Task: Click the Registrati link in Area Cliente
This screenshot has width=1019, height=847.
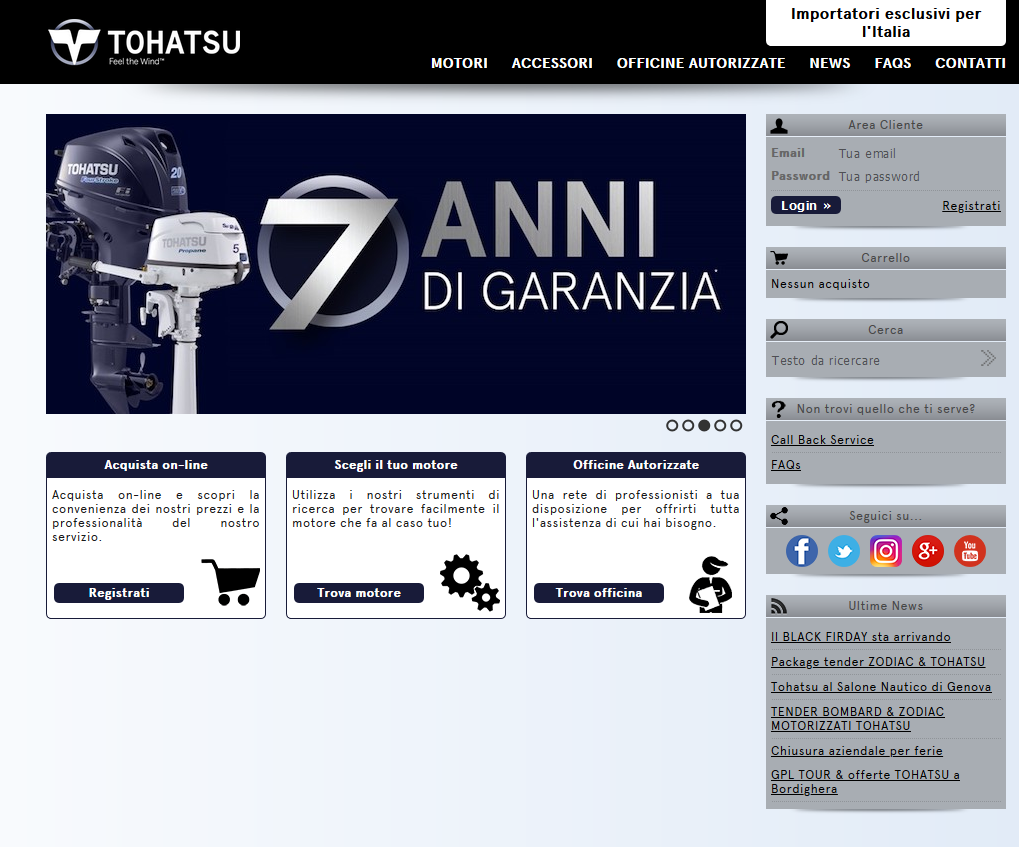Action: 971,206
